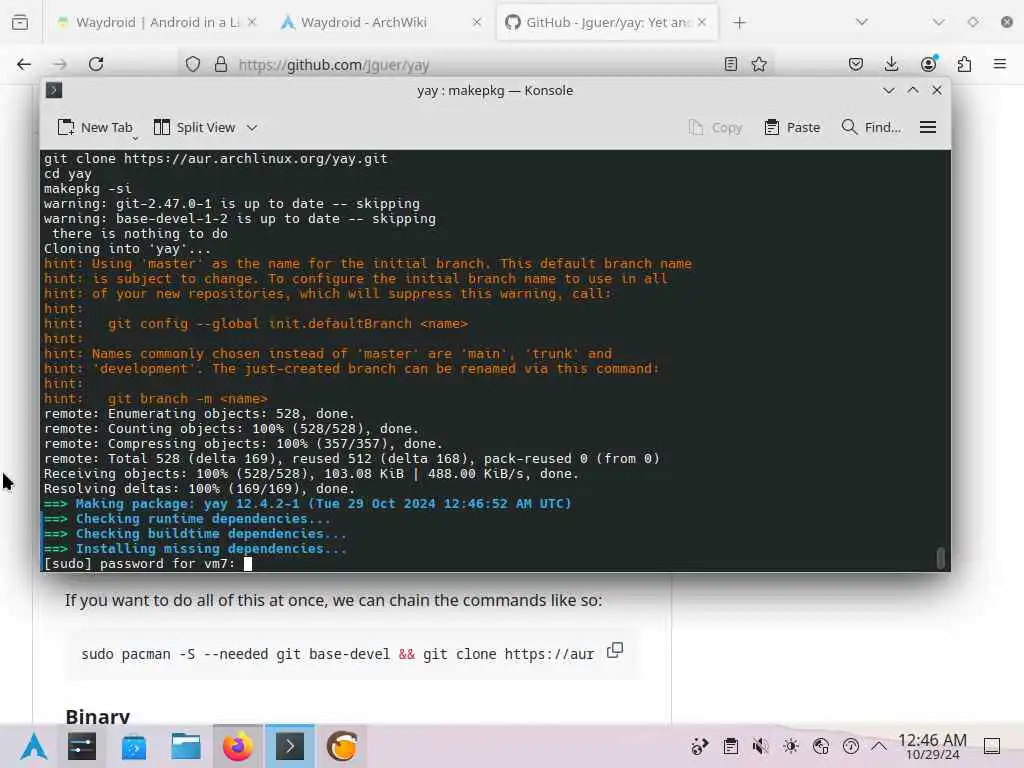The height and width of the screenshot is (768, 1024).
Task: Open System Settings from the taskbar
Action: pos(82,746)
